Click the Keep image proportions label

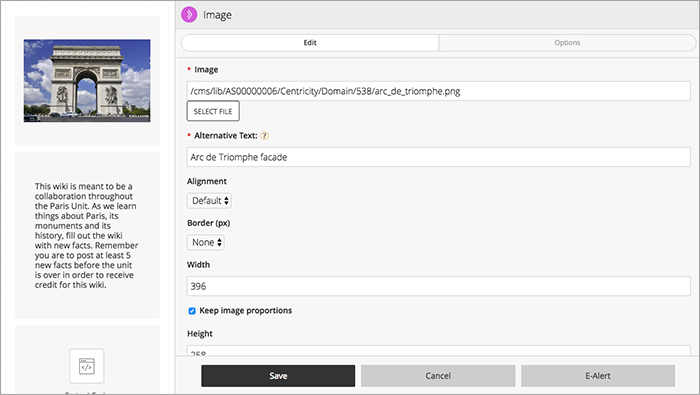point(246,311)
